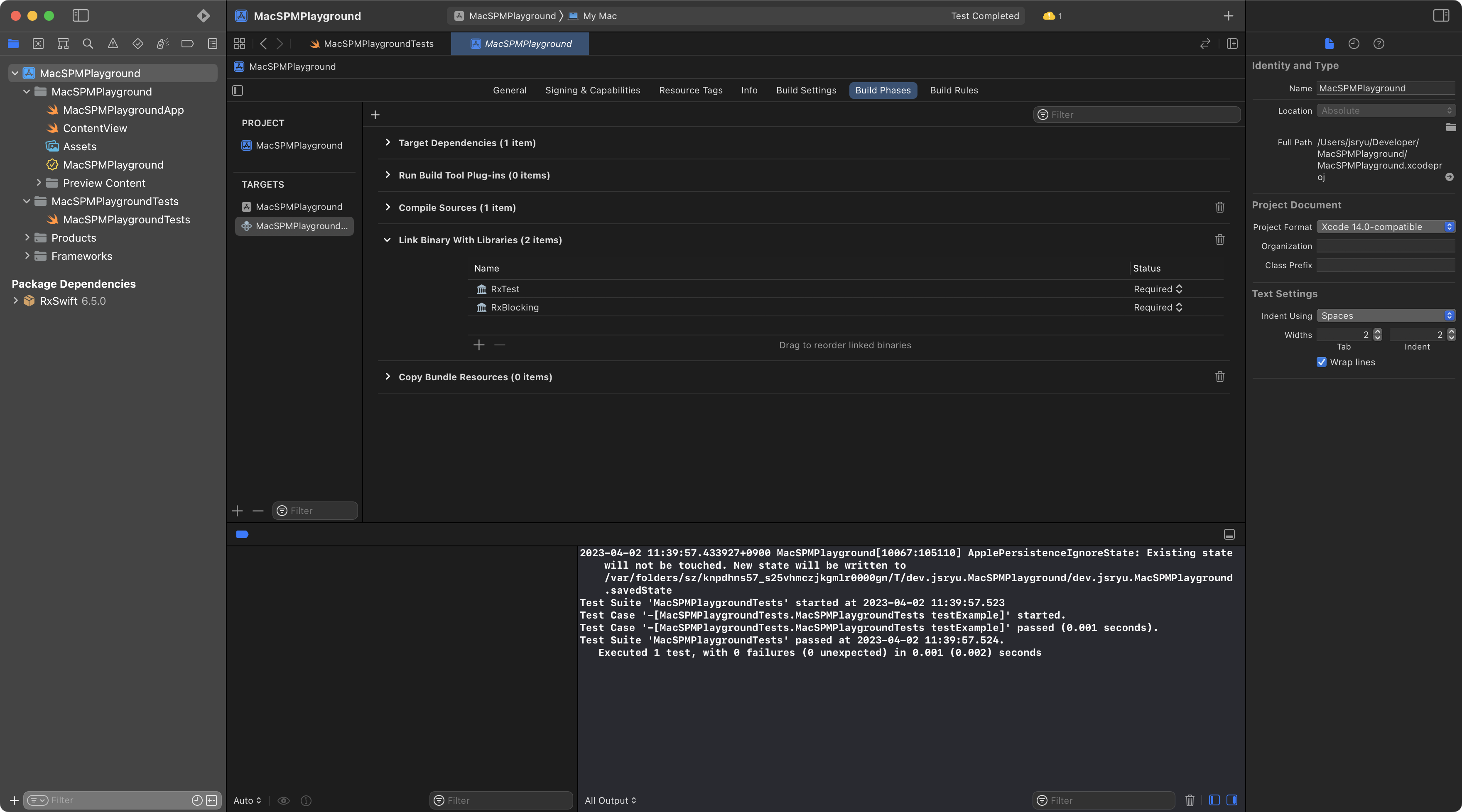The height and width of the screenshot is (812, 1462).
Task: Expand Target Dependencies section
Action: [388, 142]
